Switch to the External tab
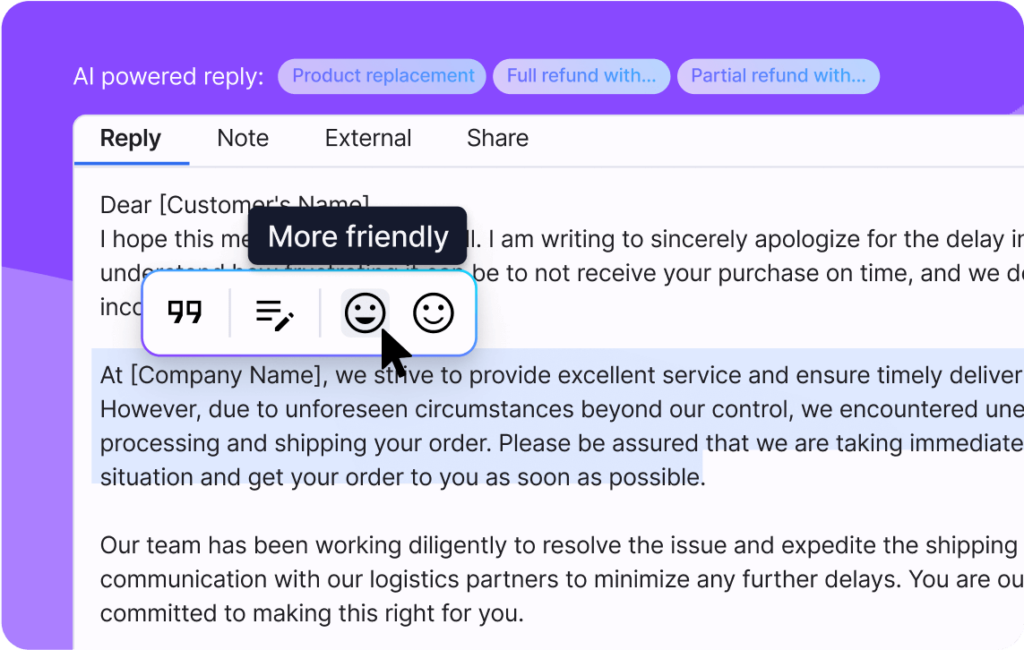 tap(368, 138)
